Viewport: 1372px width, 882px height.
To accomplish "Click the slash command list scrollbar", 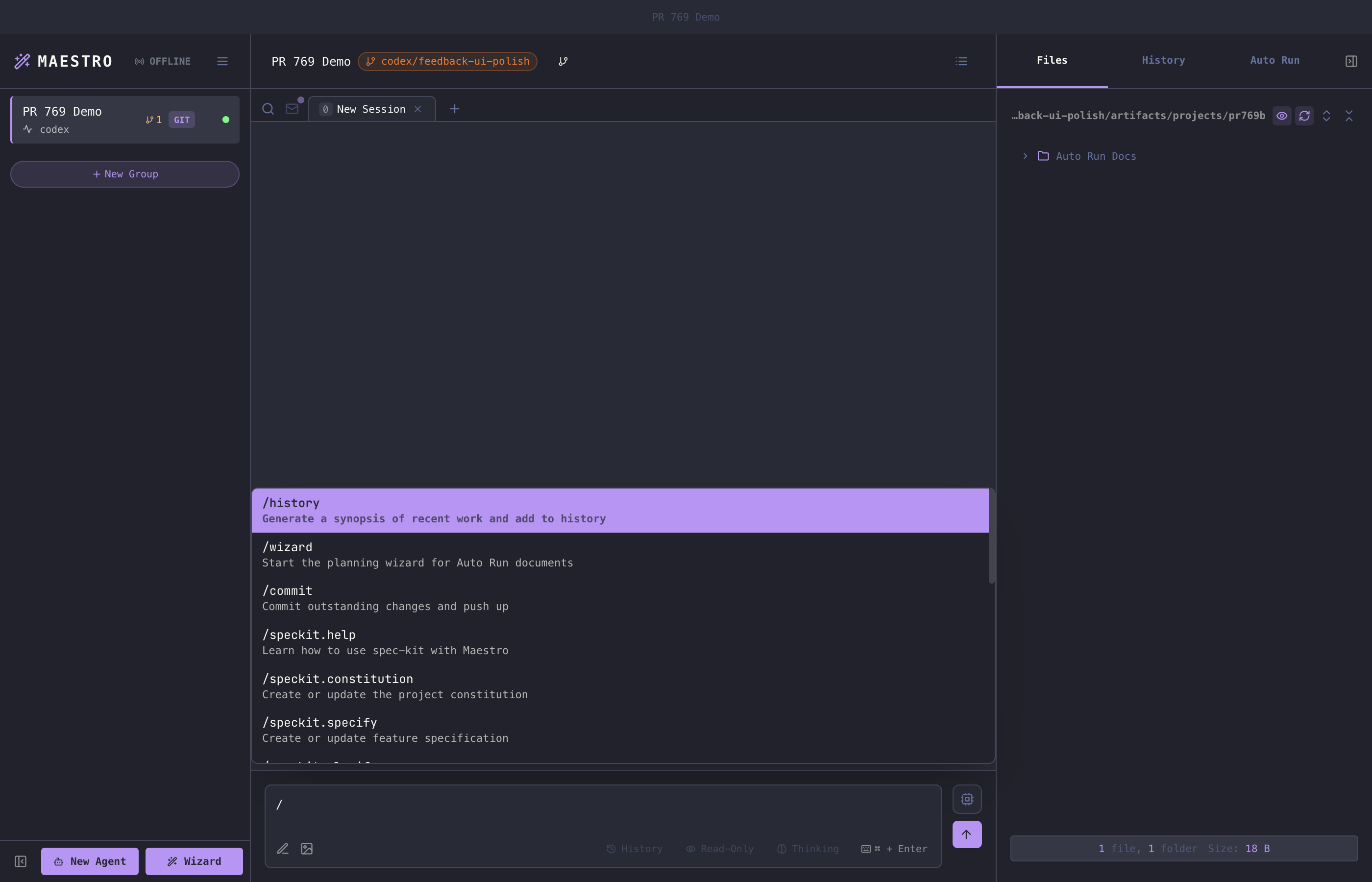I will pos(991,536).
